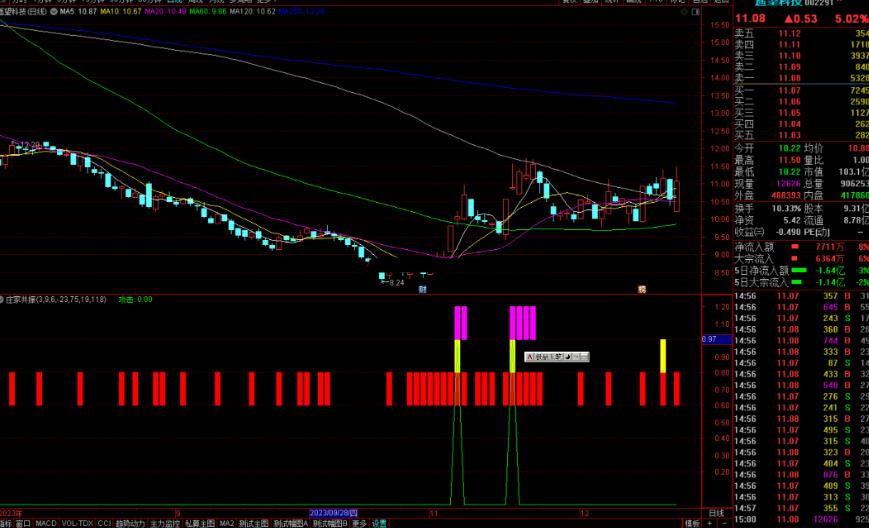Click the 卖一 ask price 11.08 row

[801, 78]
